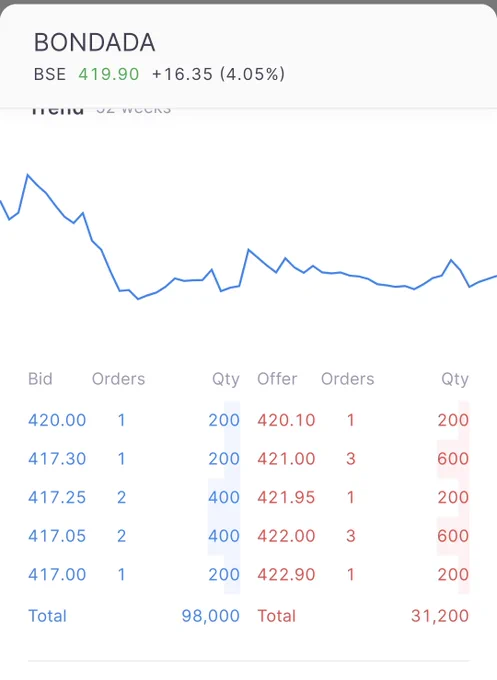Select offer price 420.10

point(286,420)
